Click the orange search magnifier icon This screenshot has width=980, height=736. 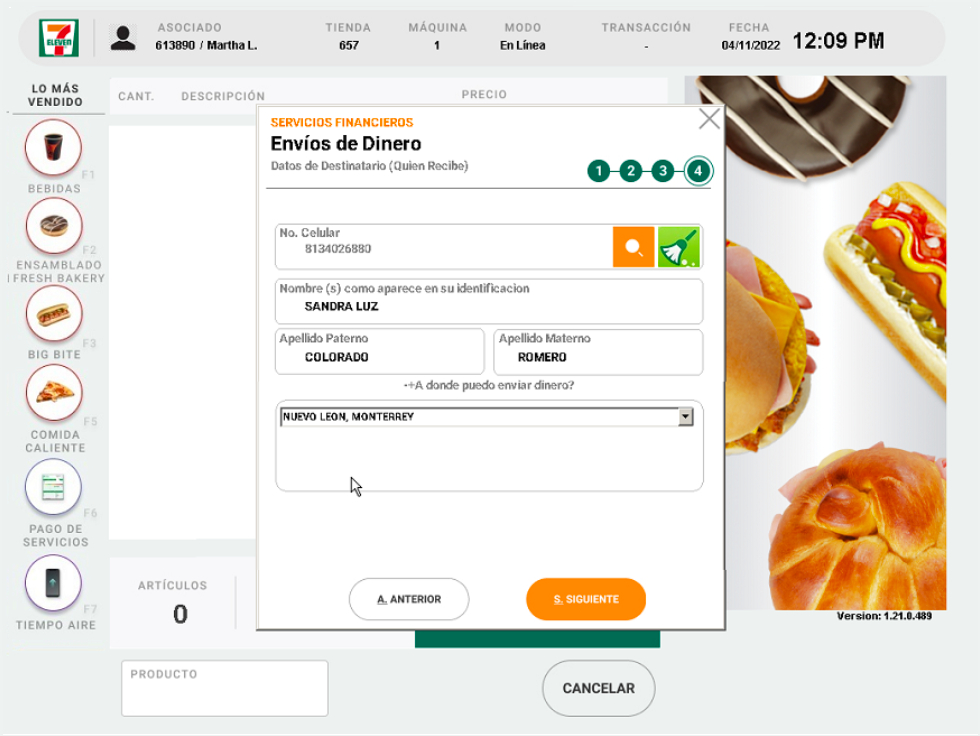click(633, 247)
